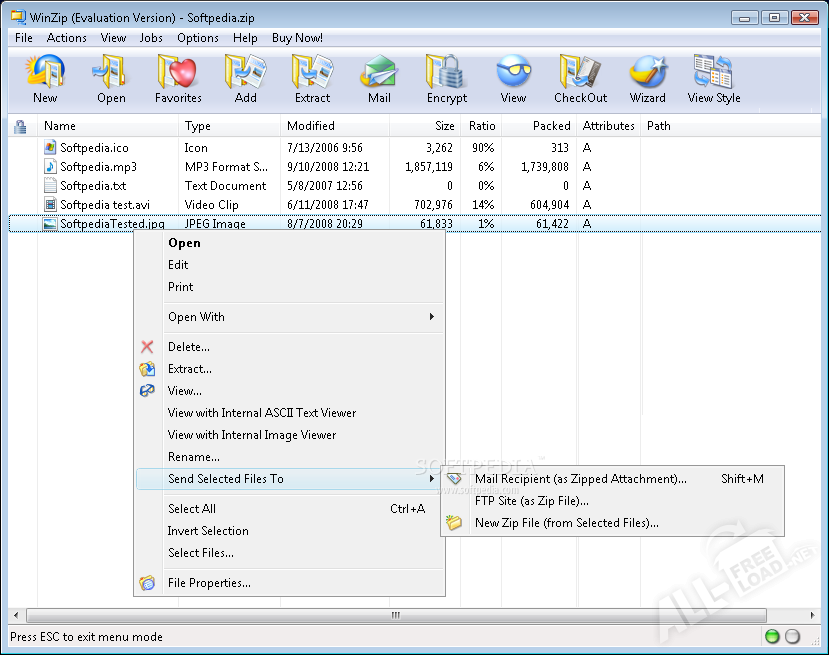Select Softpedia.mp3 in the file list
Screen dimensions: 829x655
point(98,167)
